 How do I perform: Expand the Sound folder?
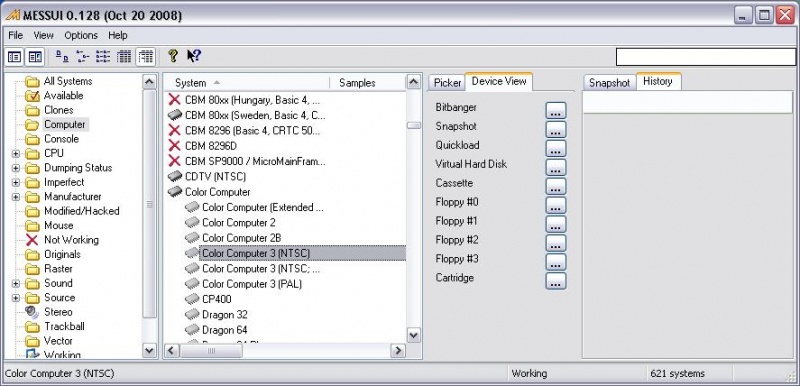[16, 284]
